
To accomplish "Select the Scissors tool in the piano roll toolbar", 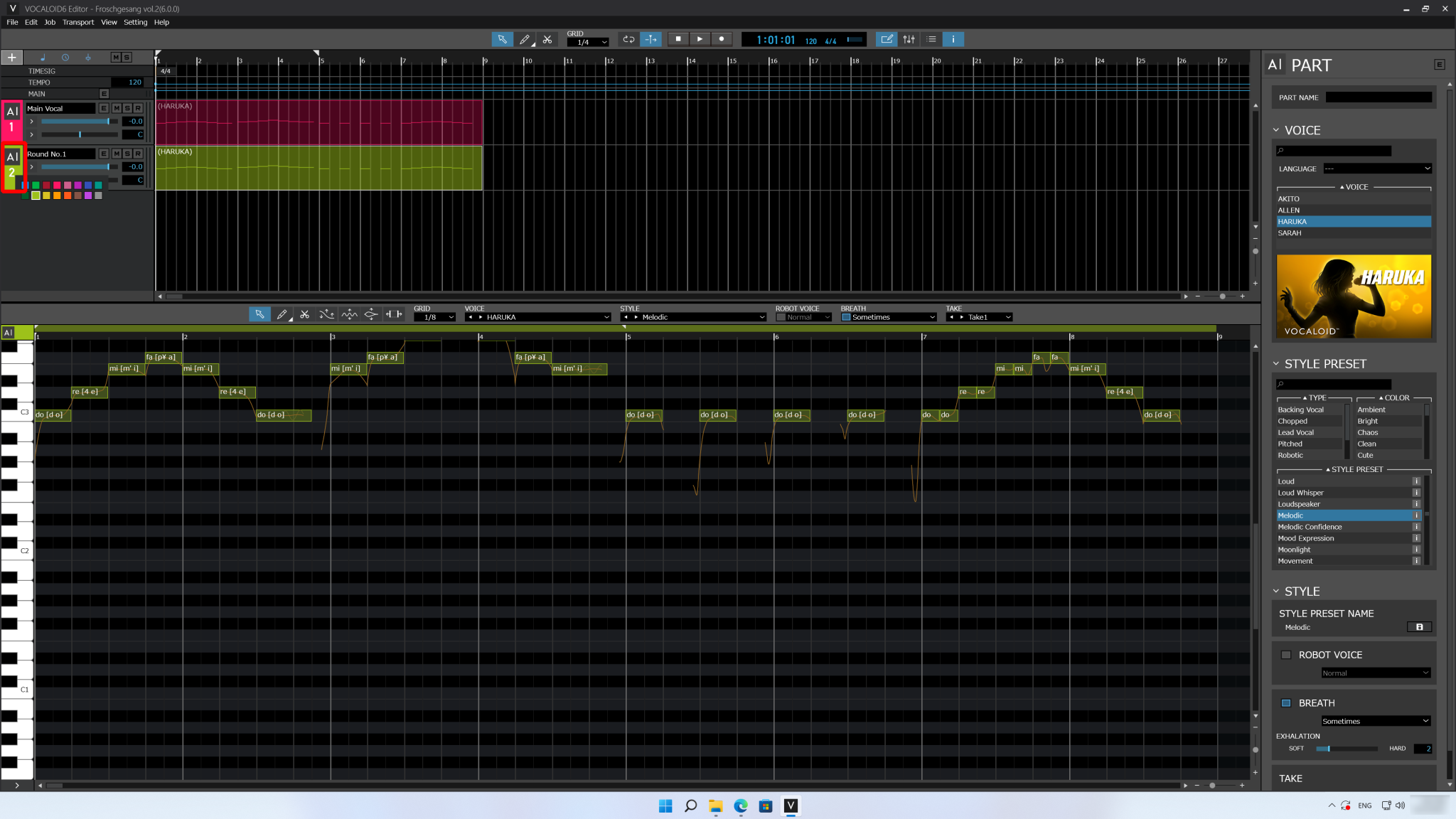I will click(x=305, y=314).
